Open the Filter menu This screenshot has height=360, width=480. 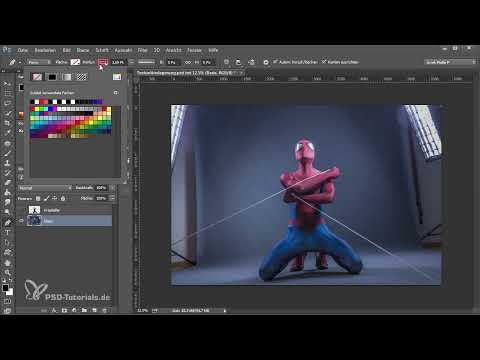[143, 50]
